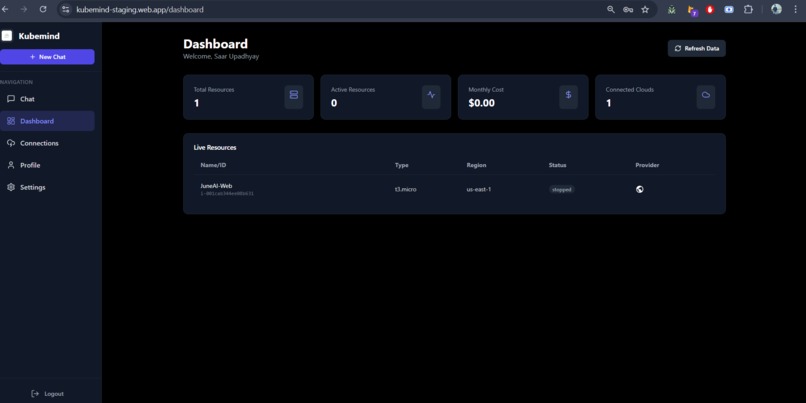Click the browser forward arrow
Screen dimensions: 806x403
tap(24, 9)
